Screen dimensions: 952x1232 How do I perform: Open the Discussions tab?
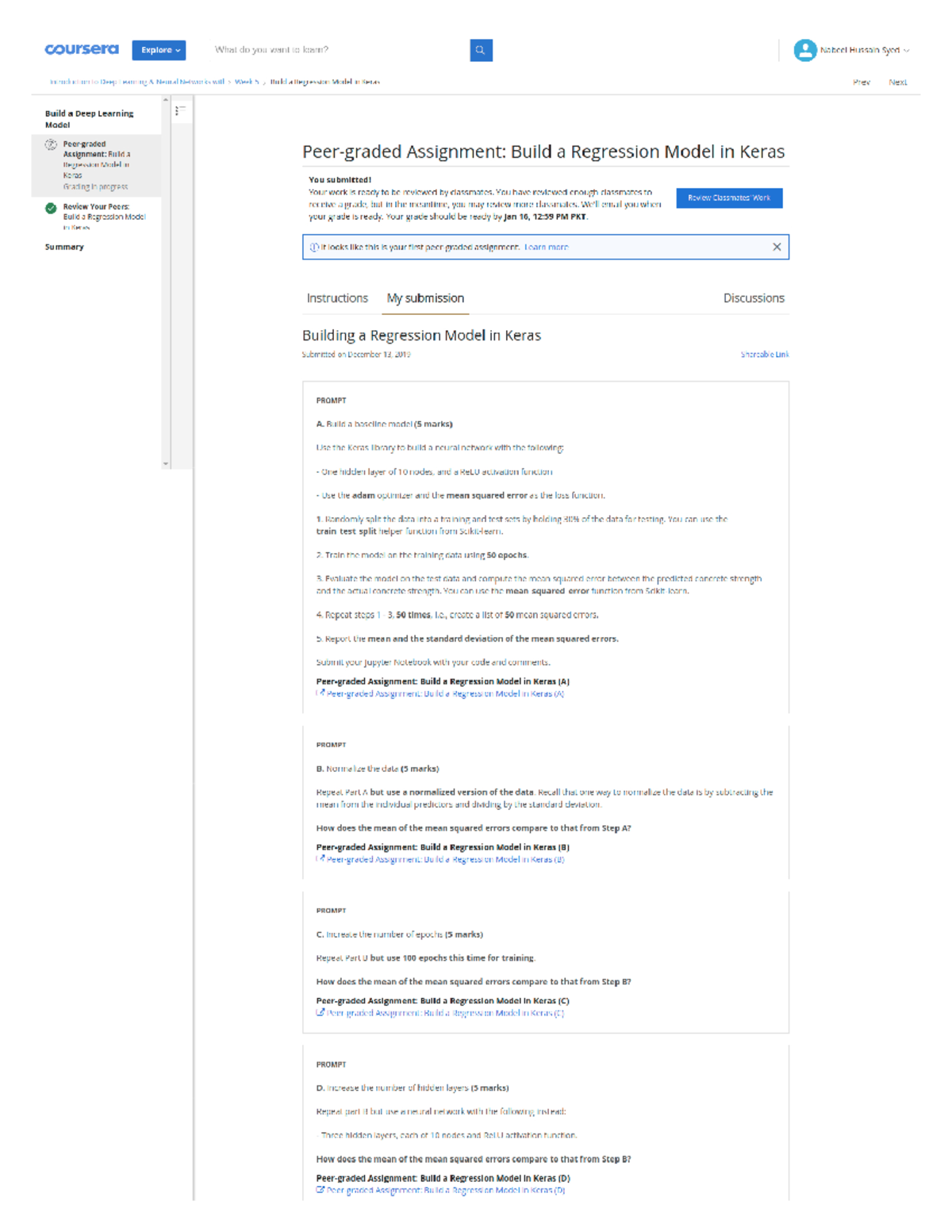click(x=754, y=297)
